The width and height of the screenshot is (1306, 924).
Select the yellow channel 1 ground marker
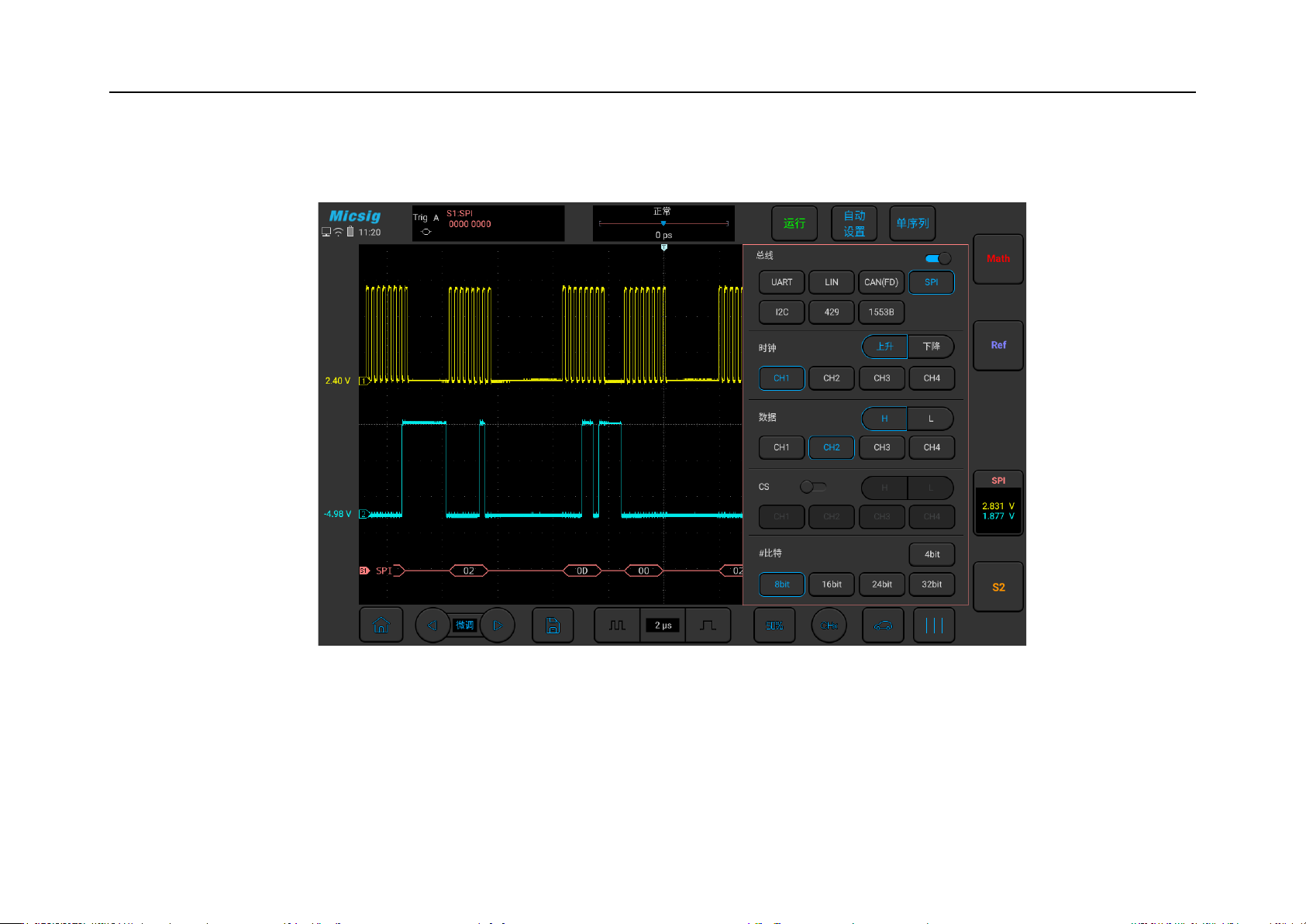[363, 381]
